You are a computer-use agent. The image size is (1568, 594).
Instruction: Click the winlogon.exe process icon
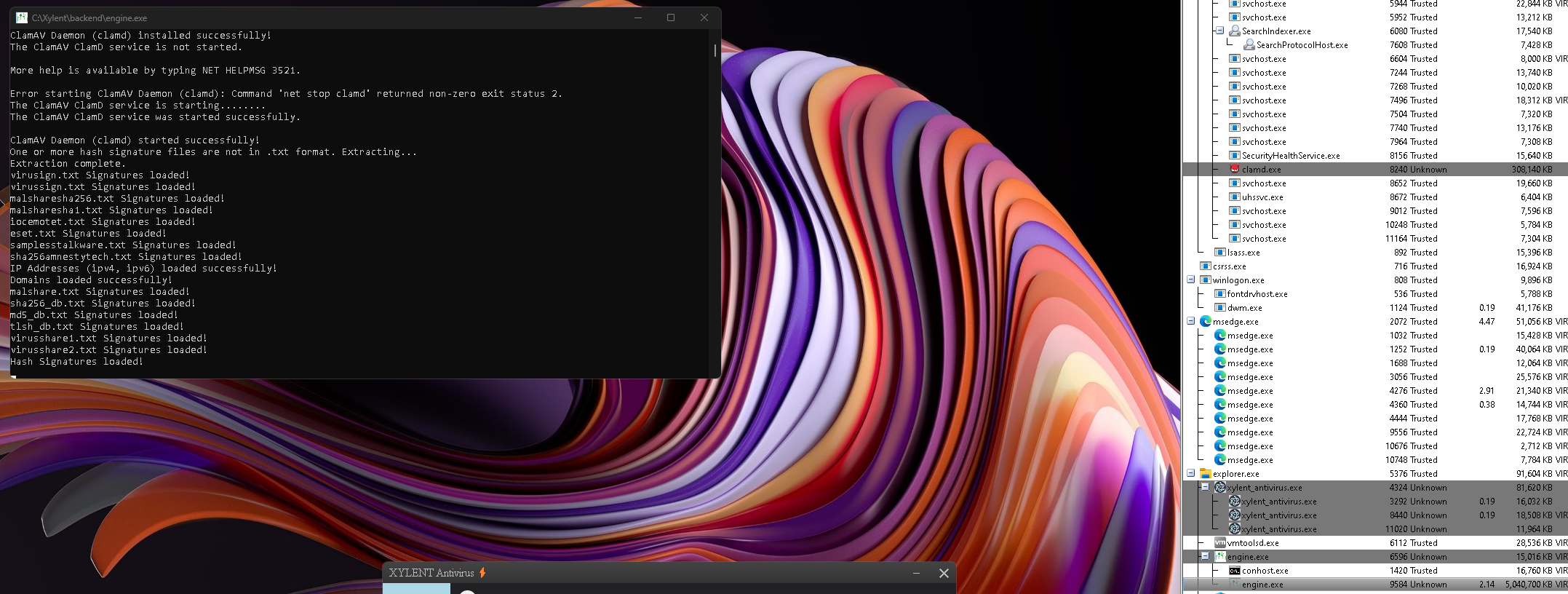pyautogui.click(x=1206, y=280)
